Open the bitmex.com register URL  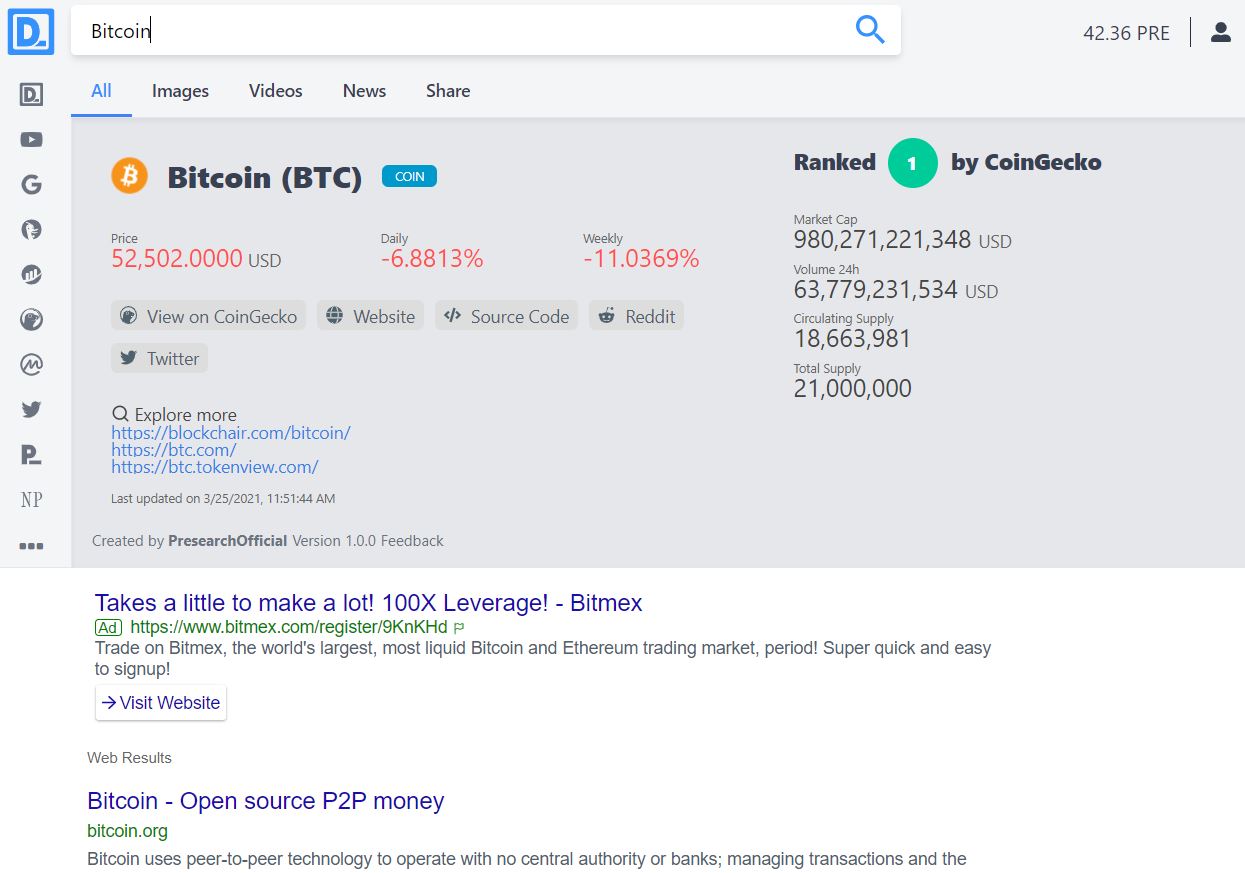pyautogui.click(x=289, y=628)
